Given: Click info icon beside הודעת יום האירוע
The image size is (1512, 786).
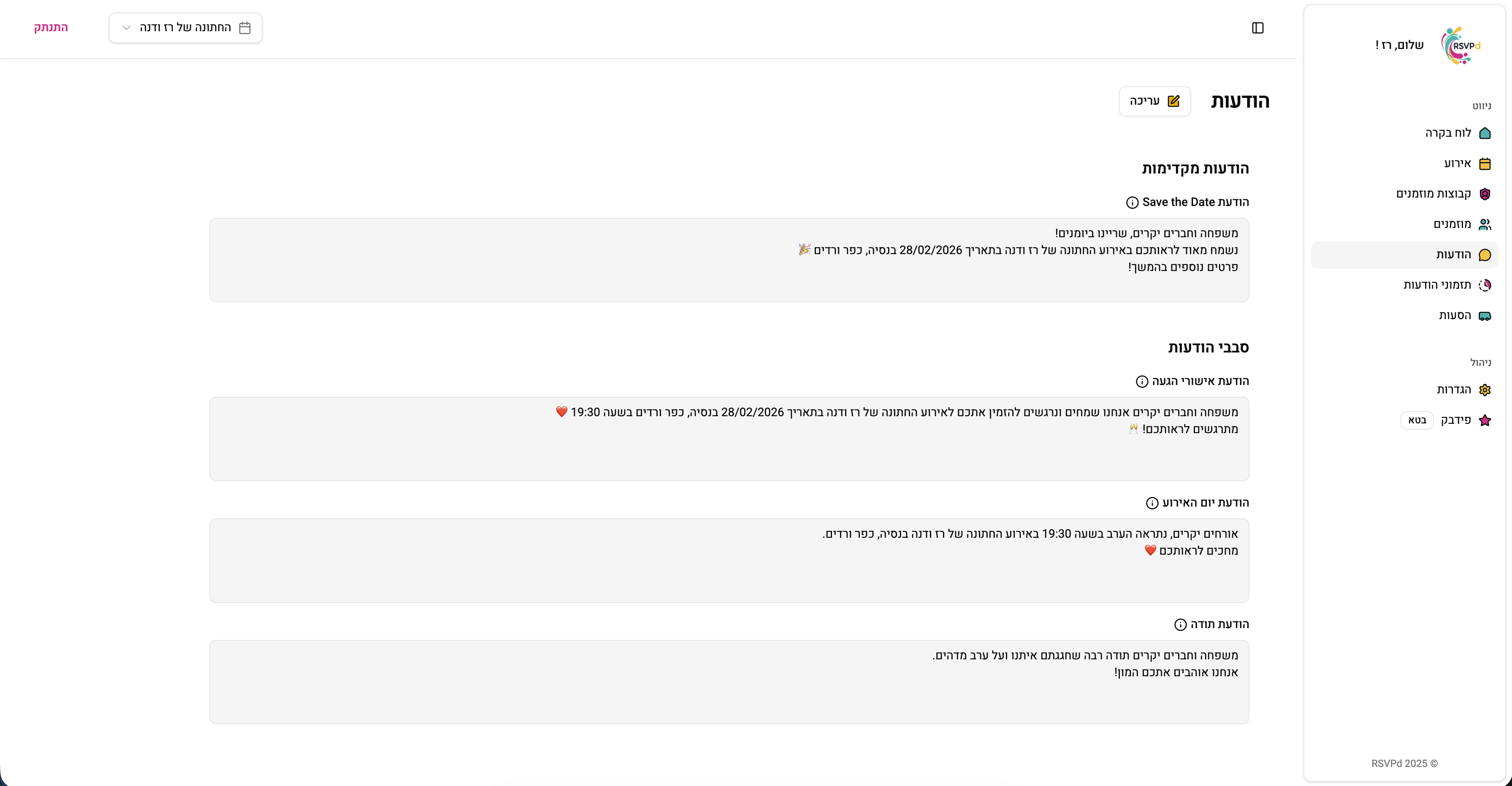Looking at the screenshot, I should point(1152,503).
